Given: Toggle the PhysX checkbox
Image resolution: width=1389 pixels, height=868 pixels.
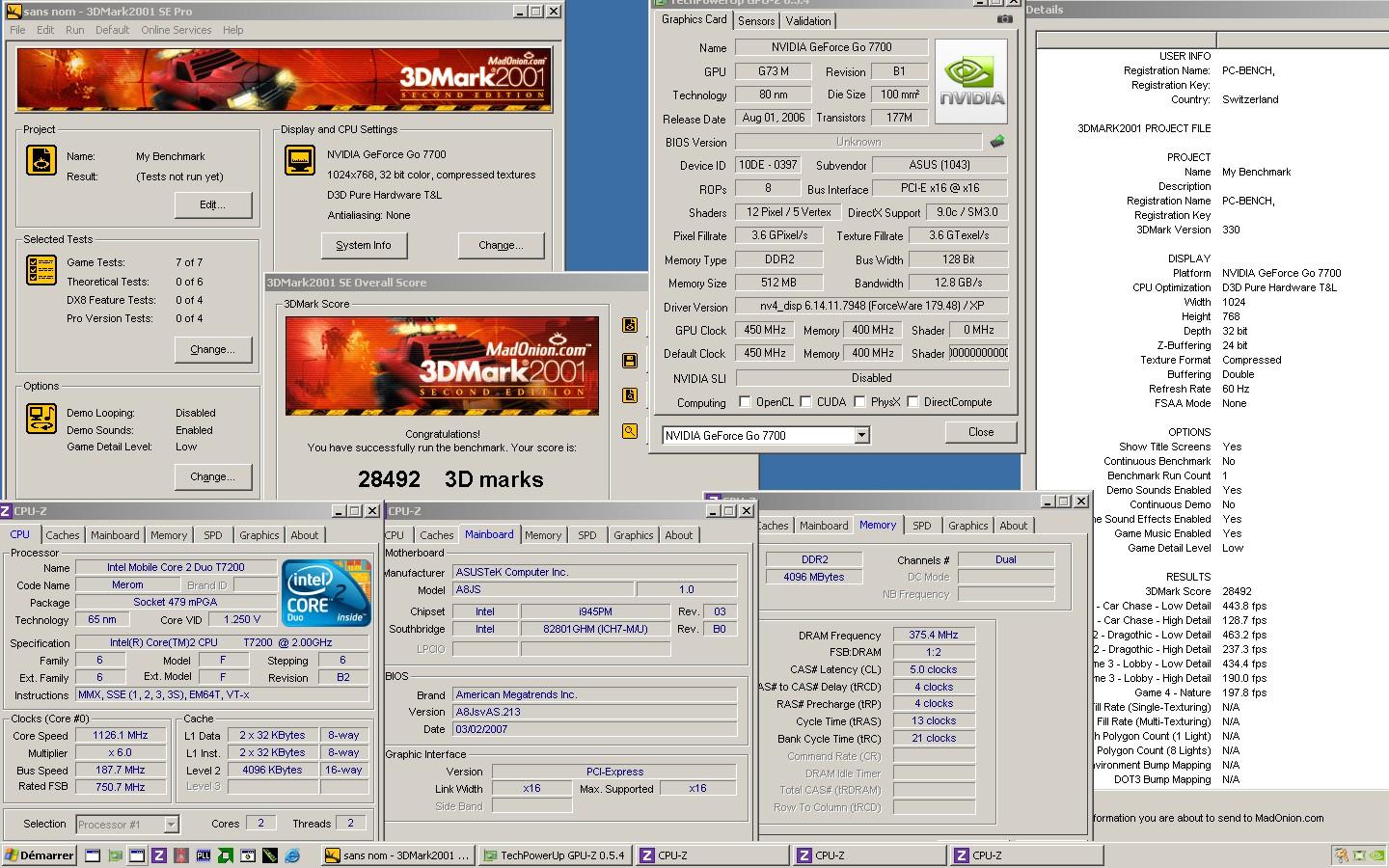Looking at the screenshot, I should 859,402.
